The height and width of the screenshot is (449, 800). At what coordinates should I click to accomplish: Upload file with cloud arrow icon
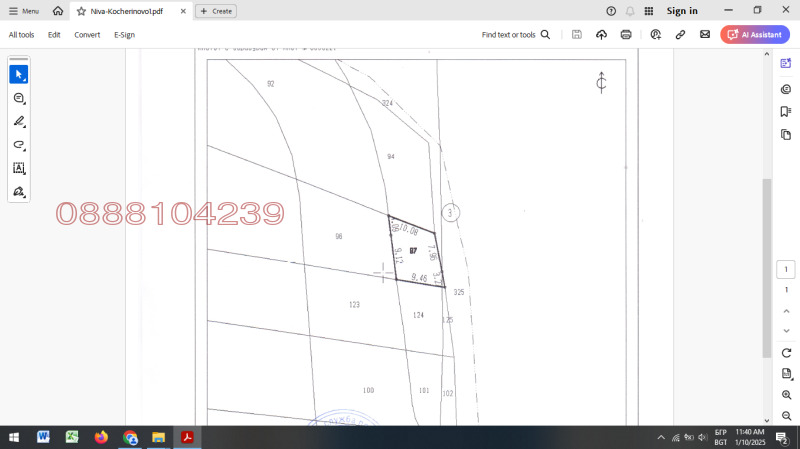coord(601,34)
